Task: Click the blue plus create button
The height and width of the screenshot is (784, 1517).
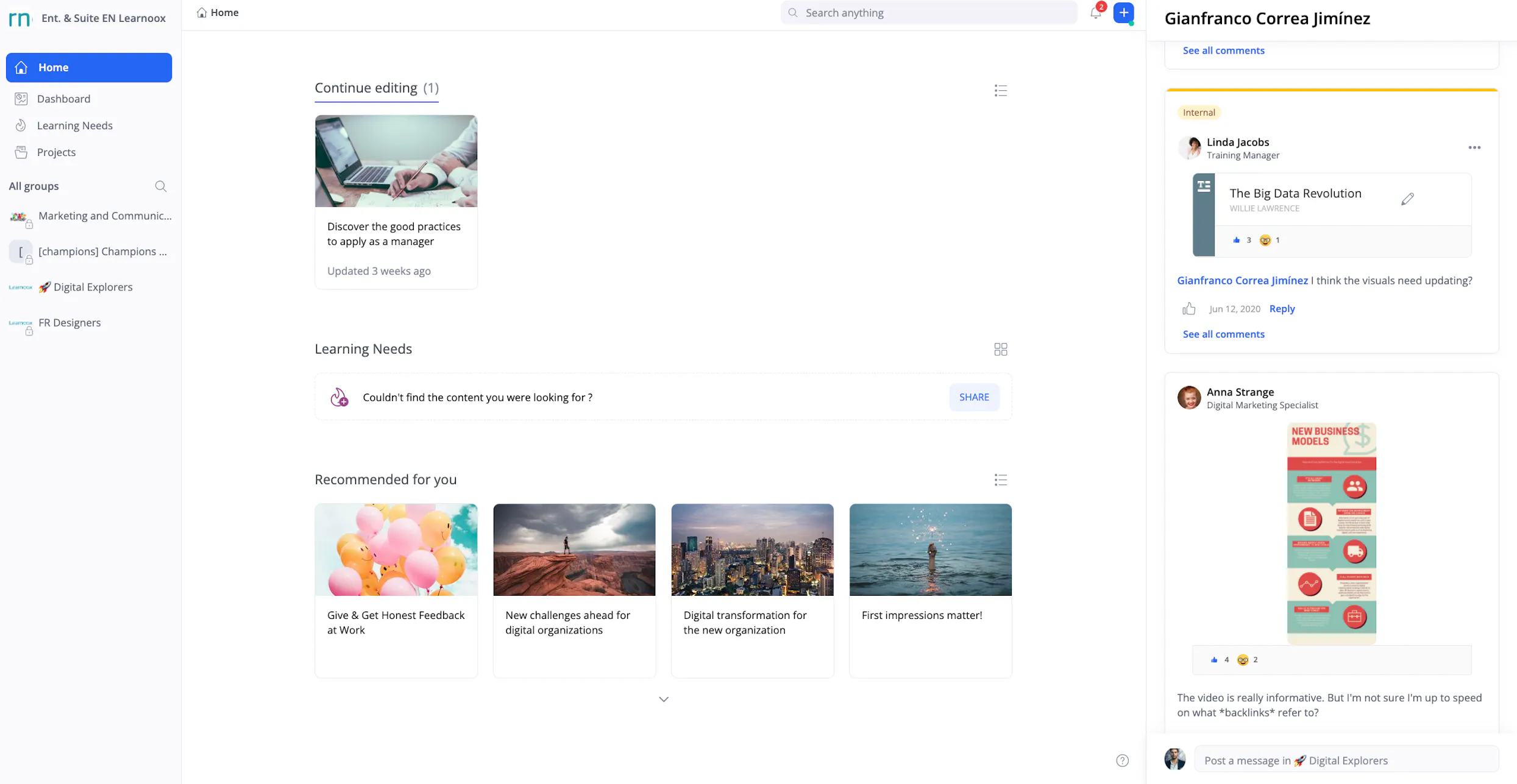Action: pos(1123,13)
